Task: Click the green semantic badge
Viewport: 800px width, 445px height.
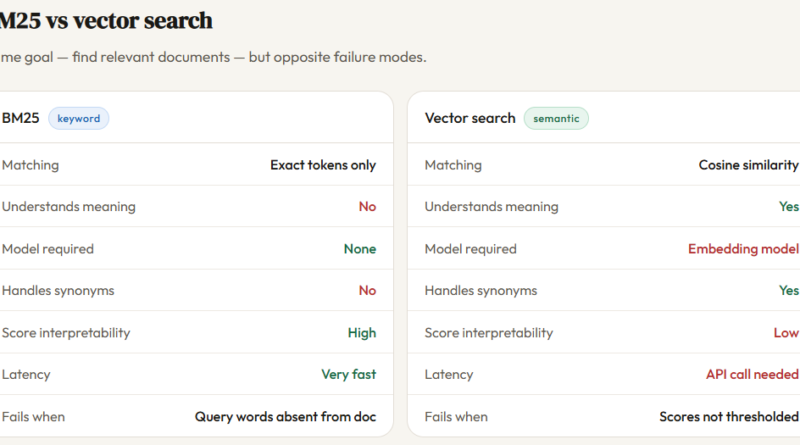Action: coord(556,118)
